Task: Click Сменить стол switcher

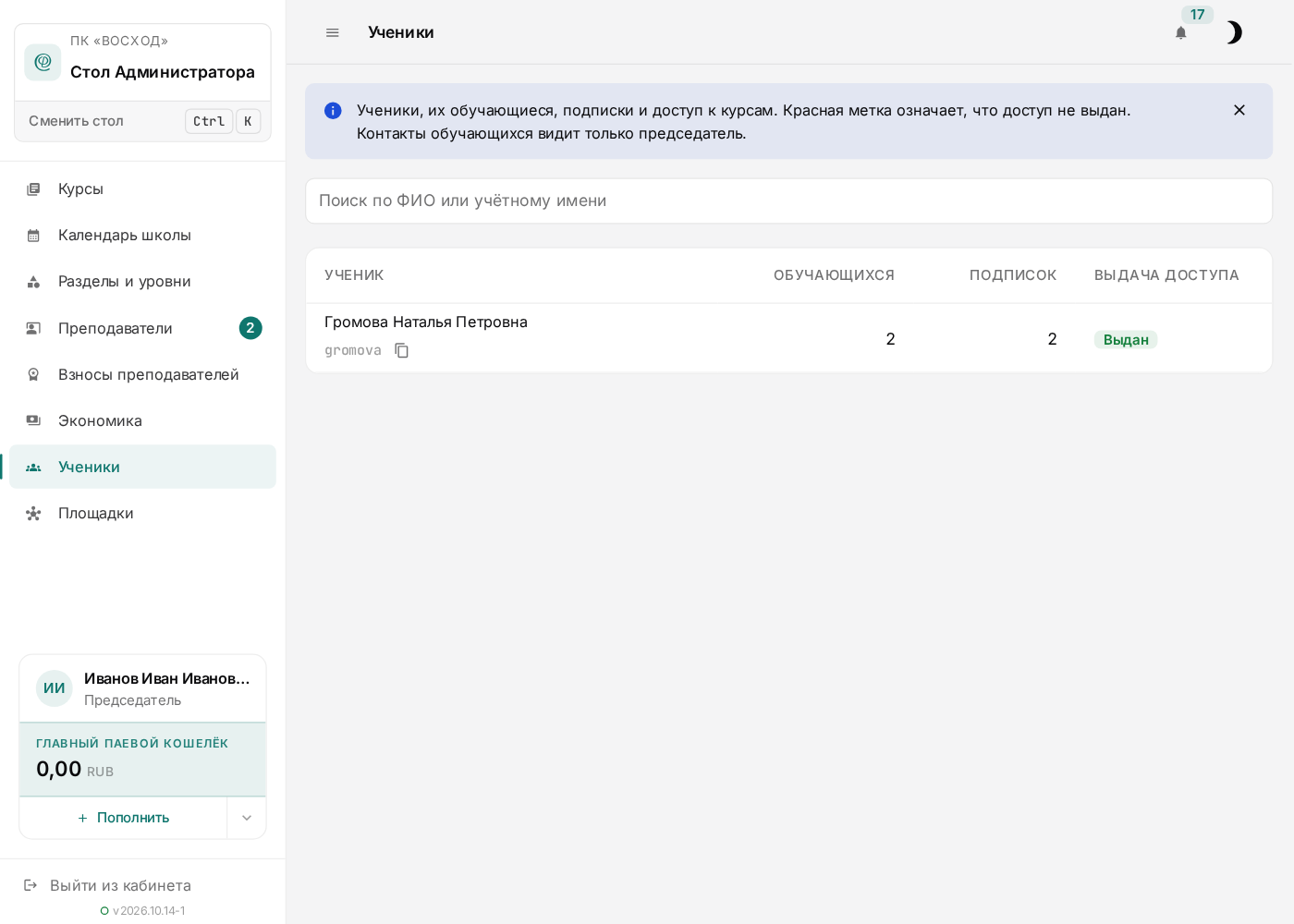Action: tap(142, 121)
